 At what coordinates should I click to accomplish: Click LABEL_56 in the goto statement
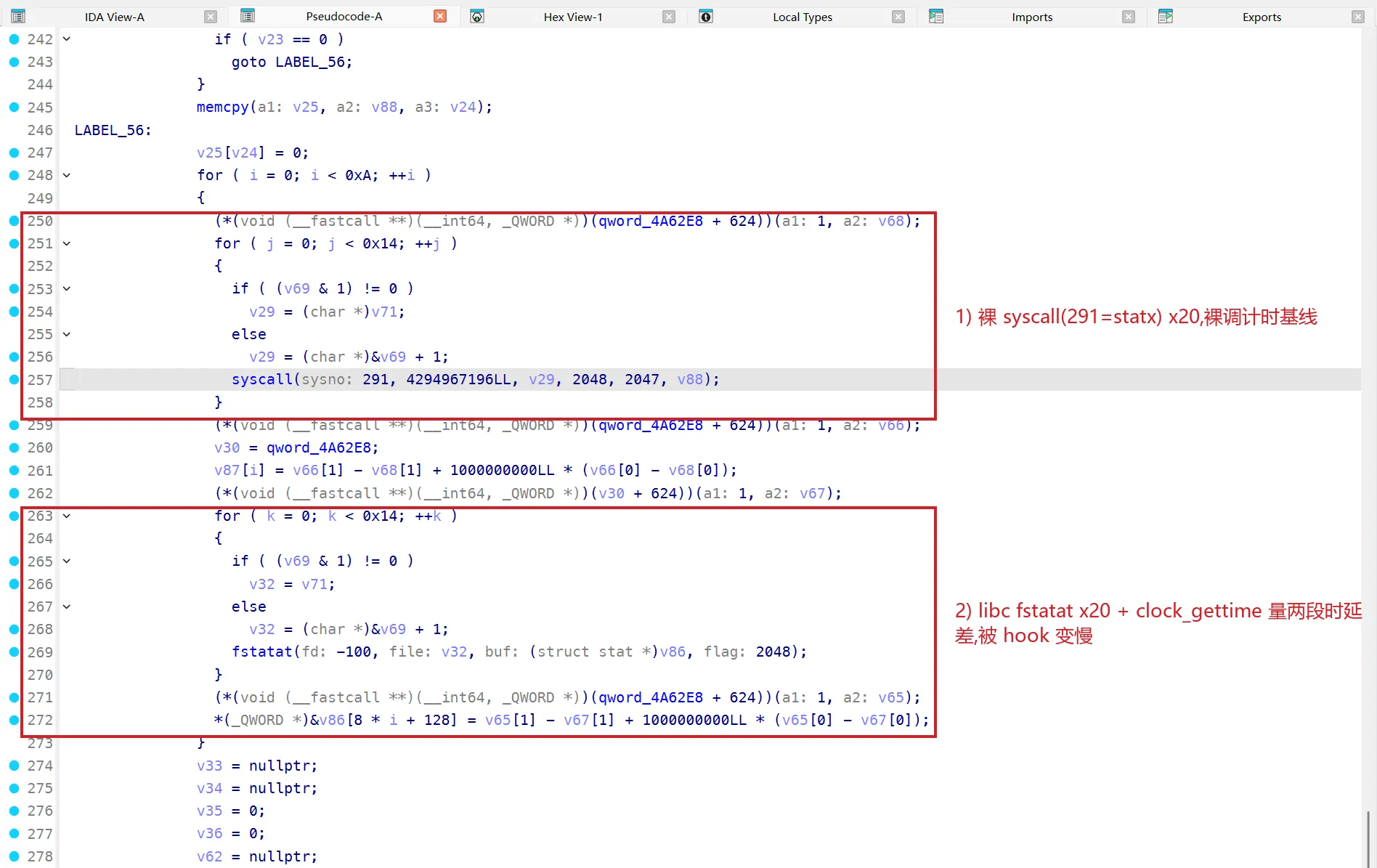310,62
